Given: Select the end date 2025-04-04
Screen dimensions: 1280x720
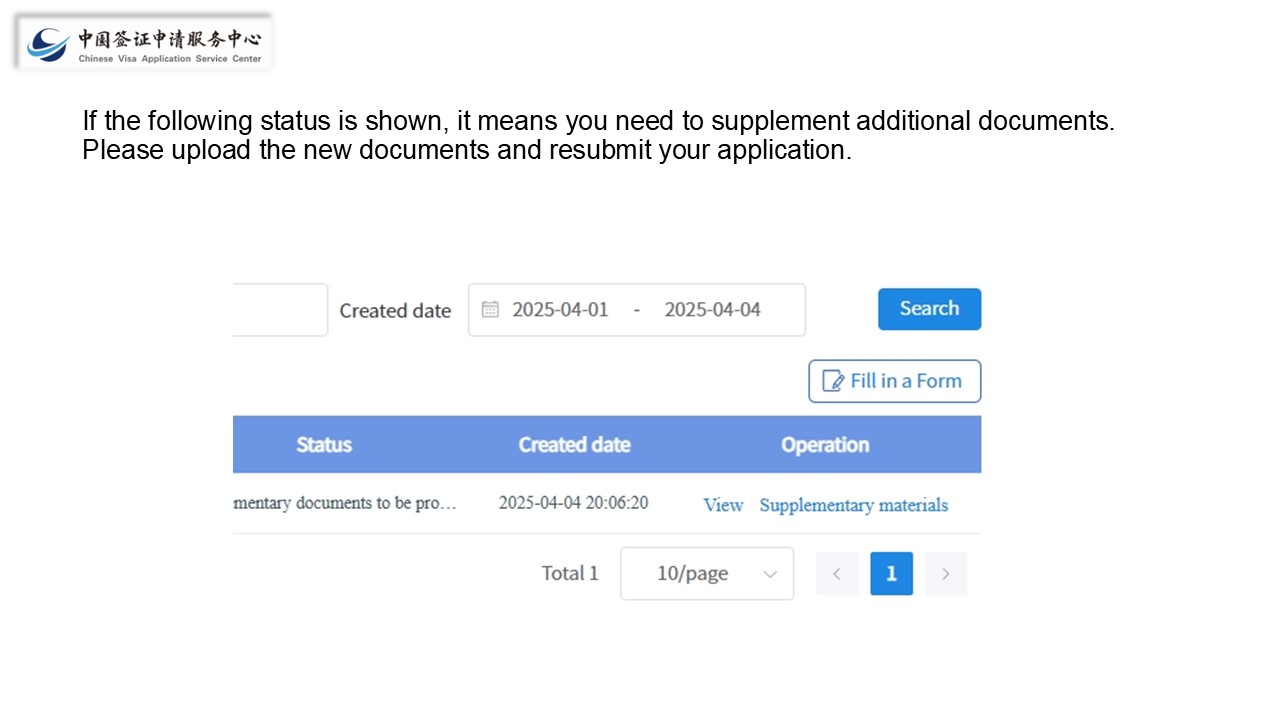Looking at the screenshot, I should click(x=712, y=309).
